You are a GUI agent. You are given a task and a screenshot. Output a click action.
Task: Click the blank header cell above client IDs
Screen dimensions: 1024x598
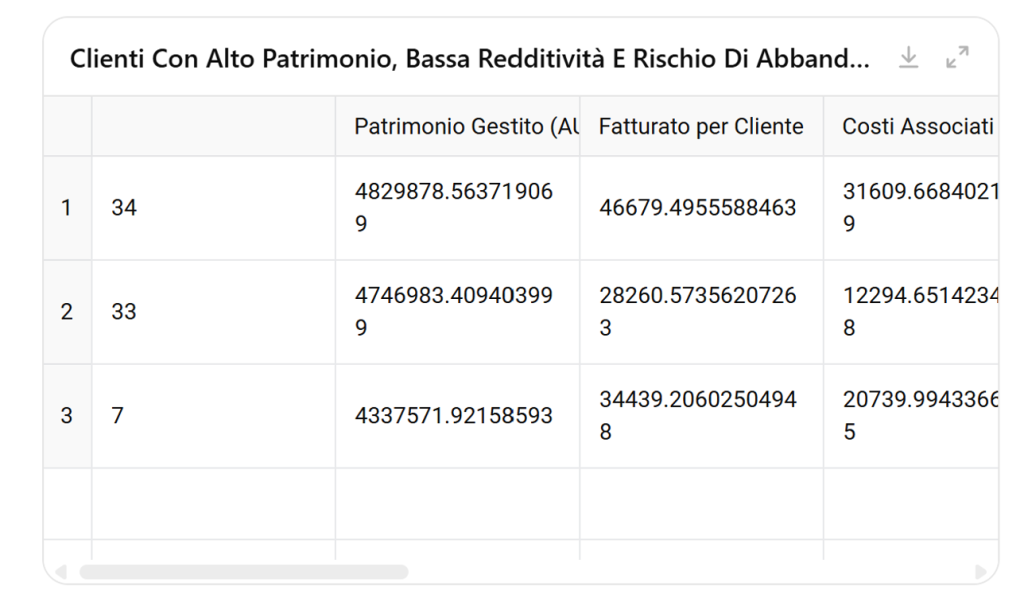[214, 126]
